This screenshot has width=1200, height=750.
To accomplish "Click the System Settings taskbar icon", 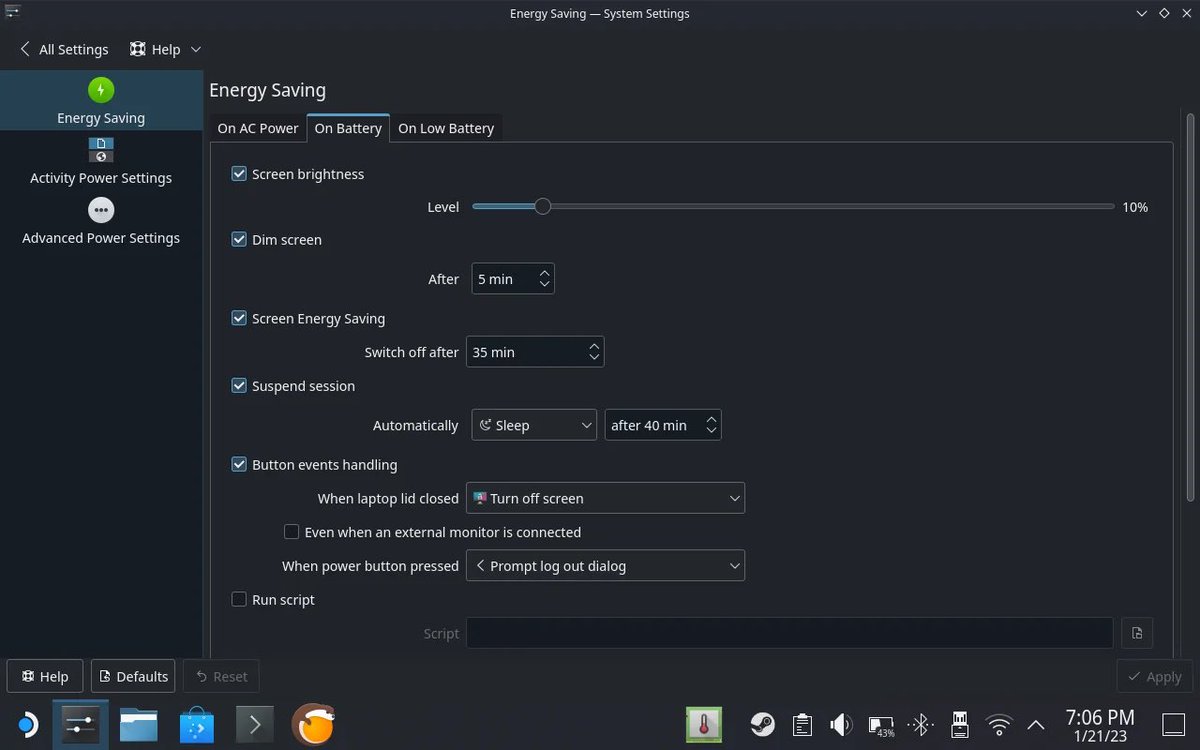I will coord(79,724).
